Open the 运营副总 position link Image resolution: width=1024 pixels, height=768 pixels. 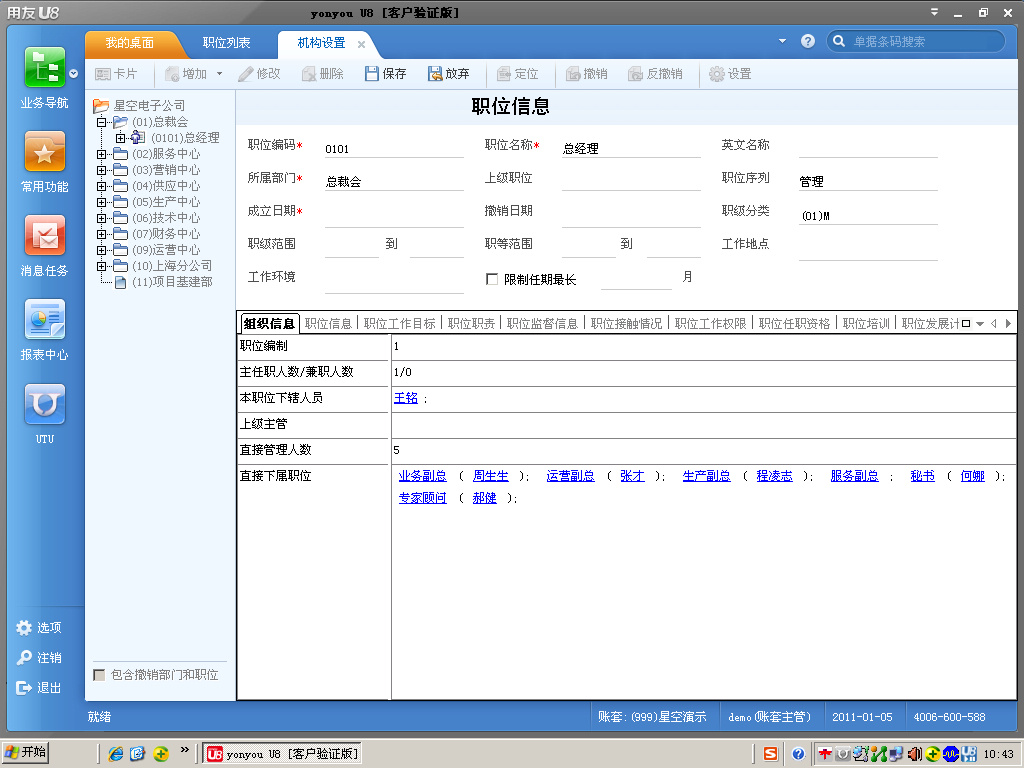point(570,476)
